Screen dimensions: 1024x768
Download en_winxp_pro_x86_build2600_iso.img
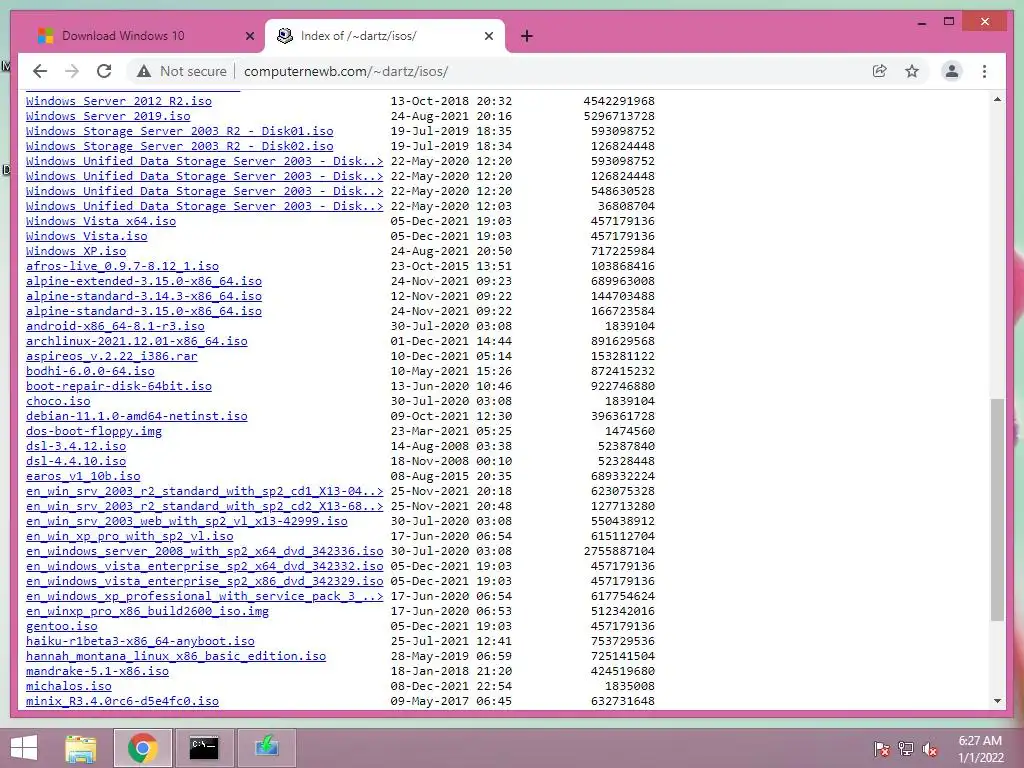pos(148,612)
